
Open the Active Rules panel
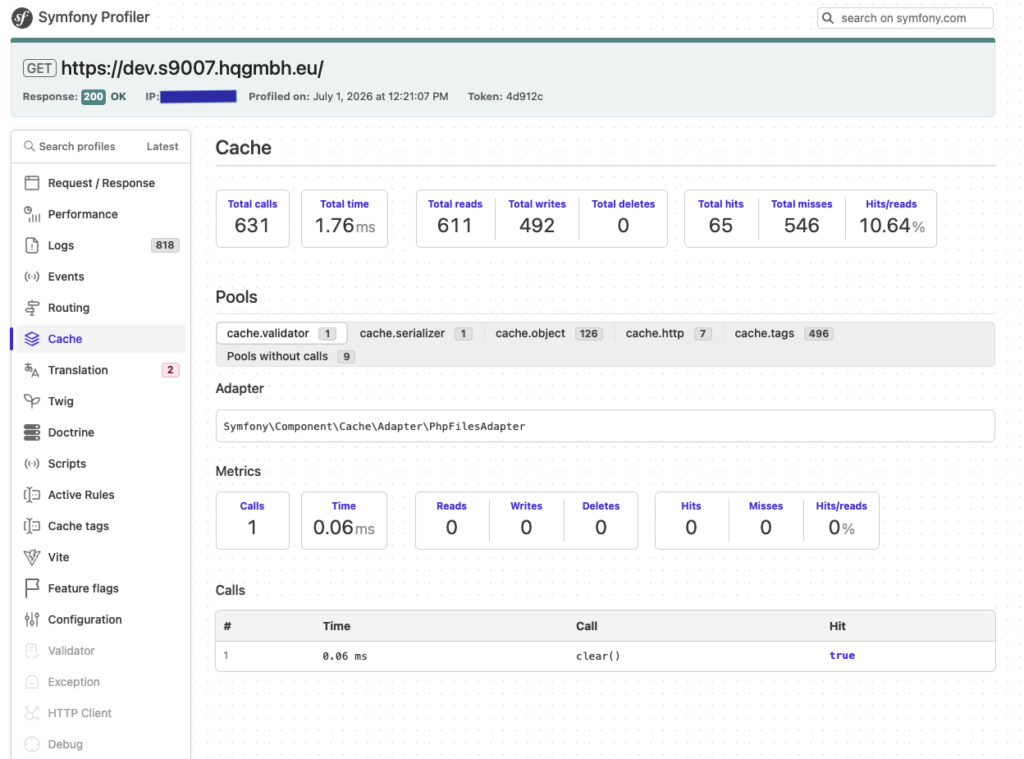(x=101, y=495)
